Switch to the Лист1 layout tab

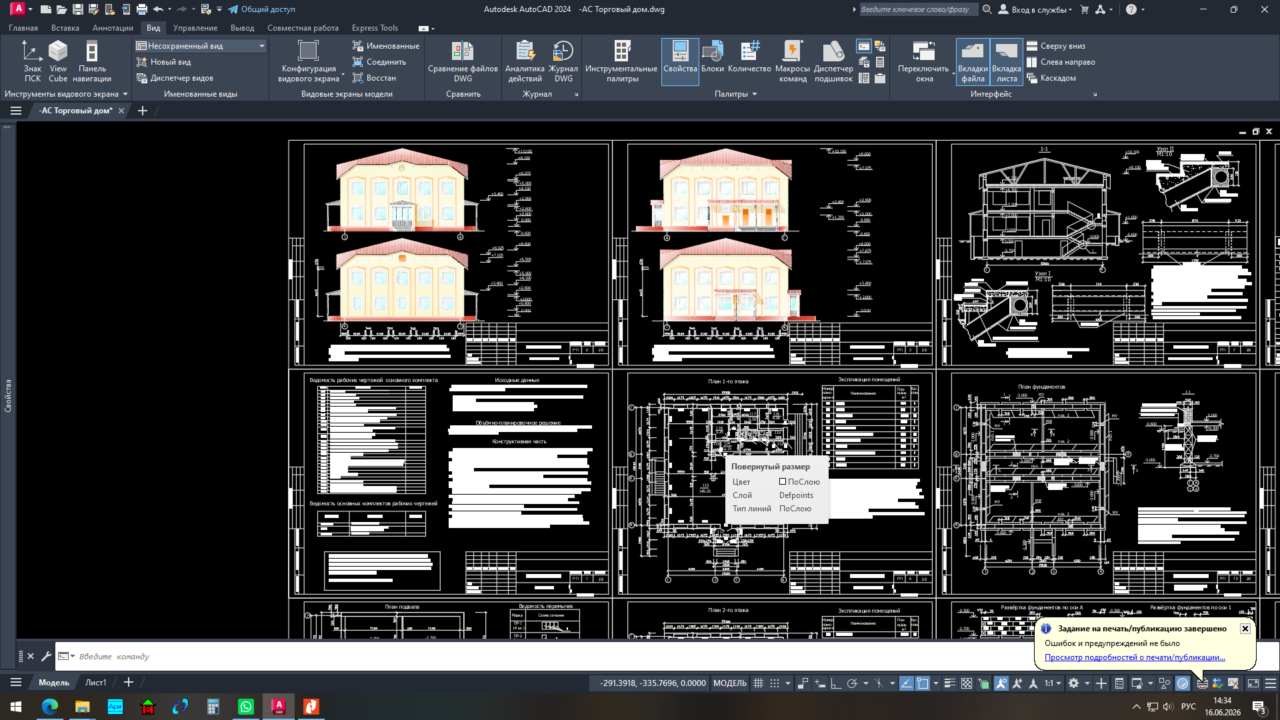pyautogui.click(x=95, y=682)
